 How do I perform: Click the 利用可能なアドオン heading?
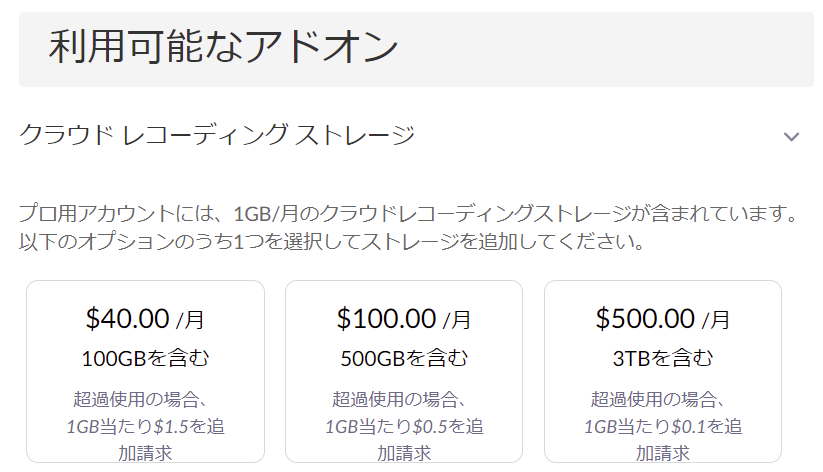tap(224, 47)
